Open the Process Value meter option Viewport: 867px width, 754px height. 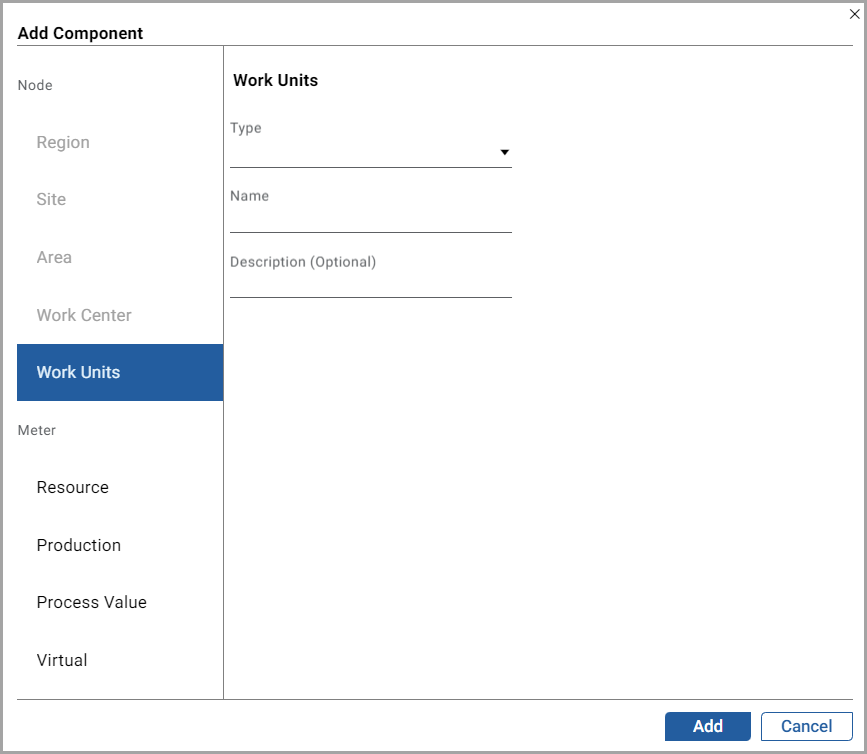point(92,603)
